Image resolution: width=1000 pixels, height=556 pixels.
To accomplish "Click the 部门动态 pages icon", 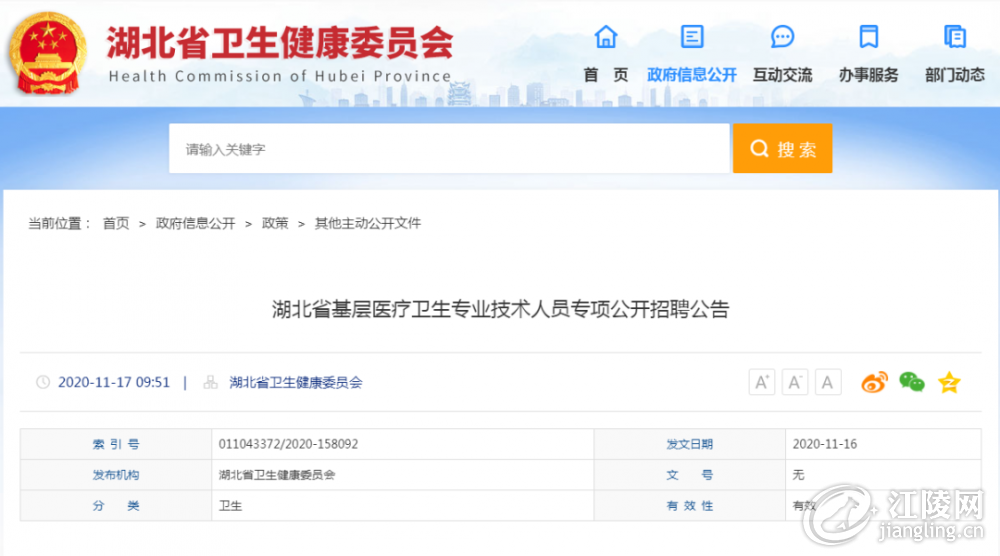I will tap(955, 36).
